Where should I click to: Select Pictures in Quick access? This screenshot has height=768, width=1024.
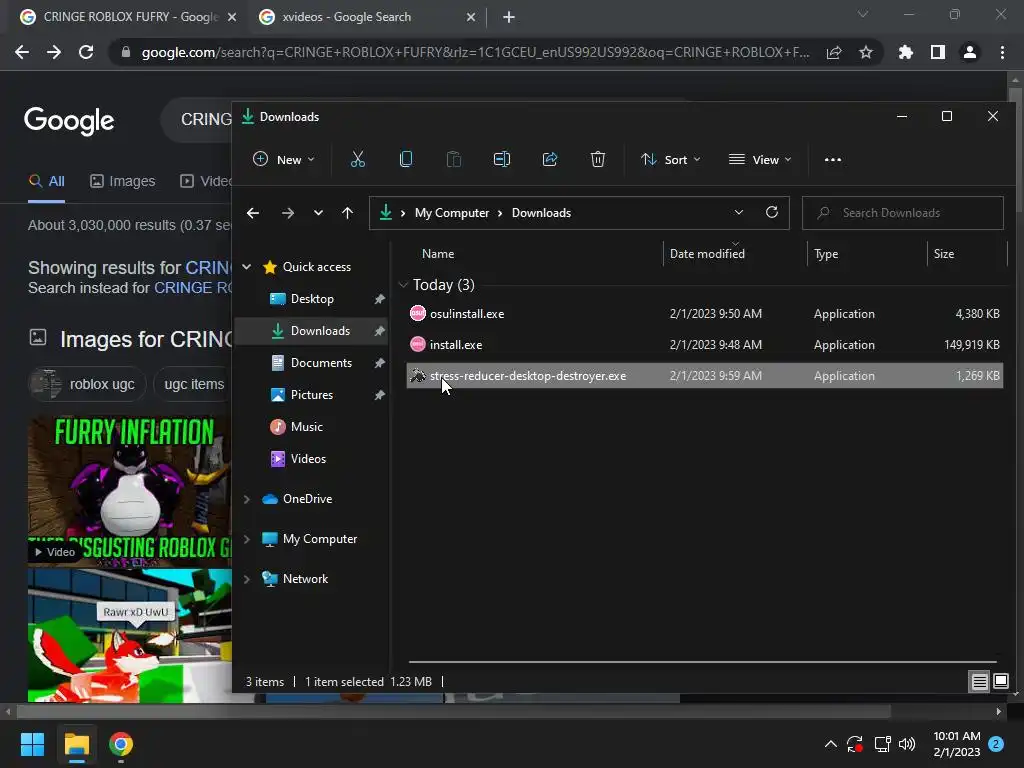[312, 394]
